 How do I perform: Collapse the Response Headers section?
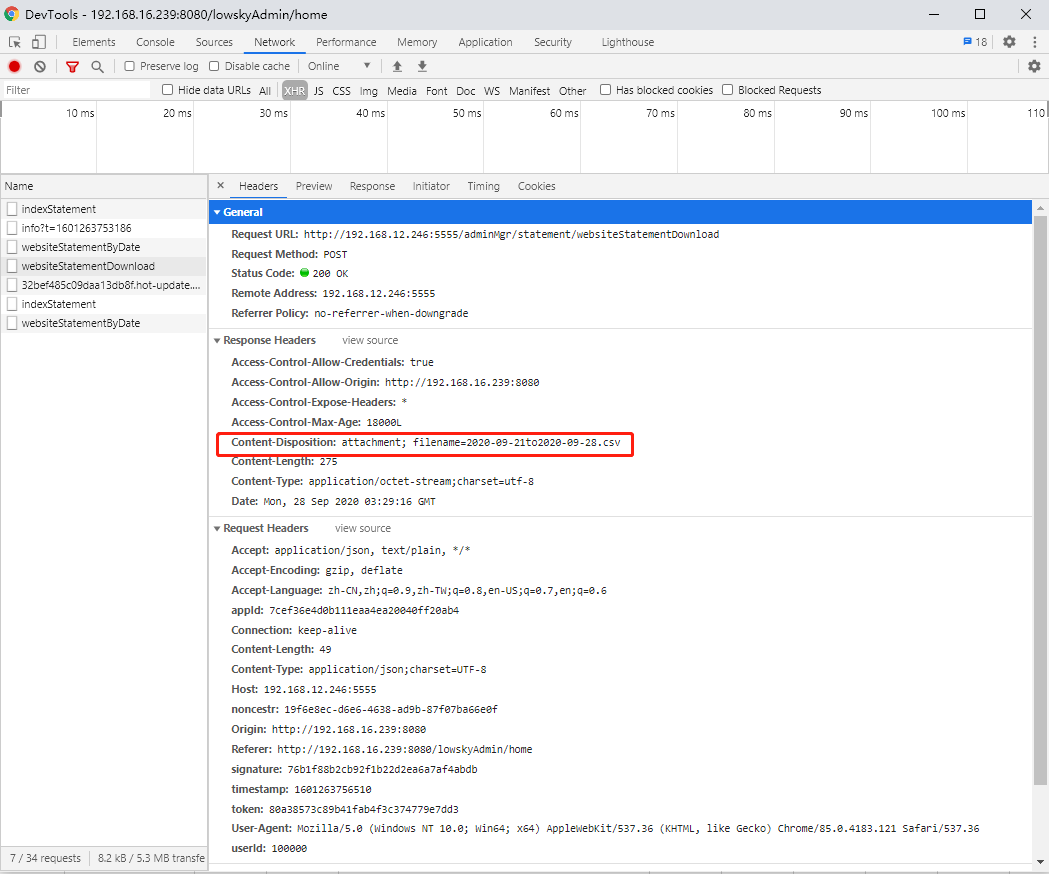click(217, 341)
